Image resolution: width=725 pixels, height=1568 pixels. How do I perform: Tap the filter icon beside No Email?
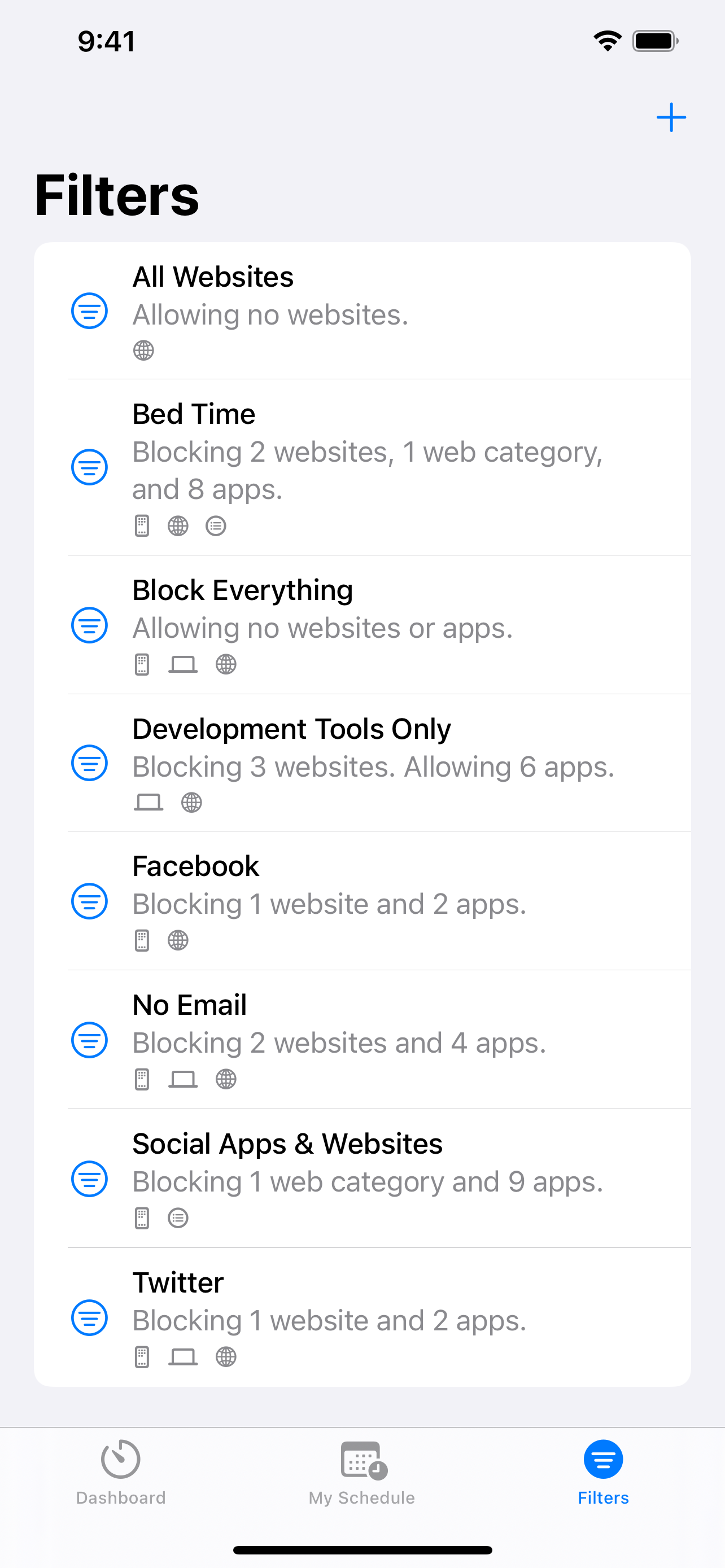89,1040
